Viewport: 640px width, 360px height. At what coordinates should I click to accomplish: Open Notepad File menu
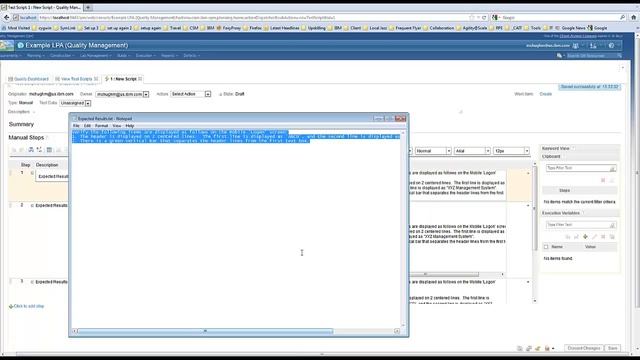76,126
